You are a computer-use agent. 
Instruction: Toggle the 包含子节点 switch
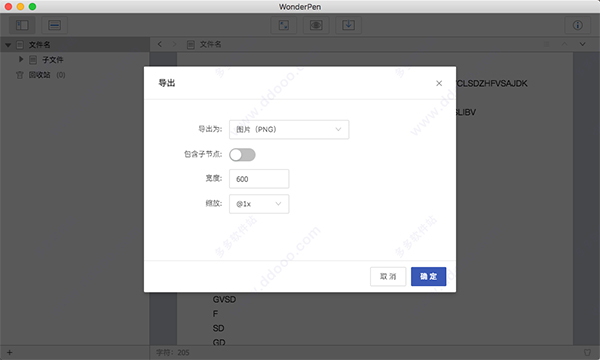coord(242,155)
